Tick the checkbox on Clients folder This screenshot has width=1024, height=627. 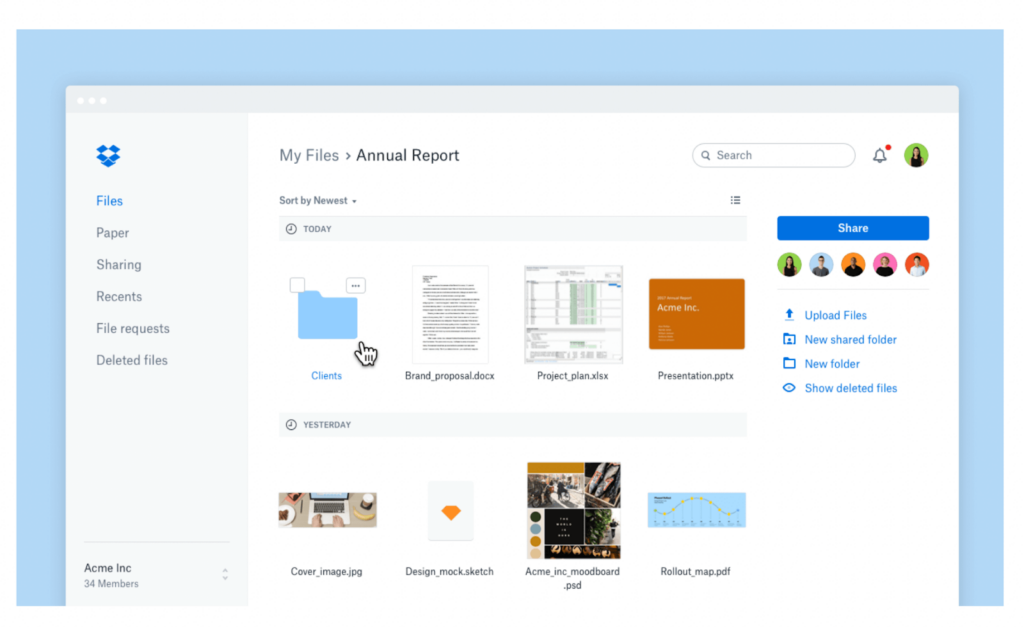point(297,285)
